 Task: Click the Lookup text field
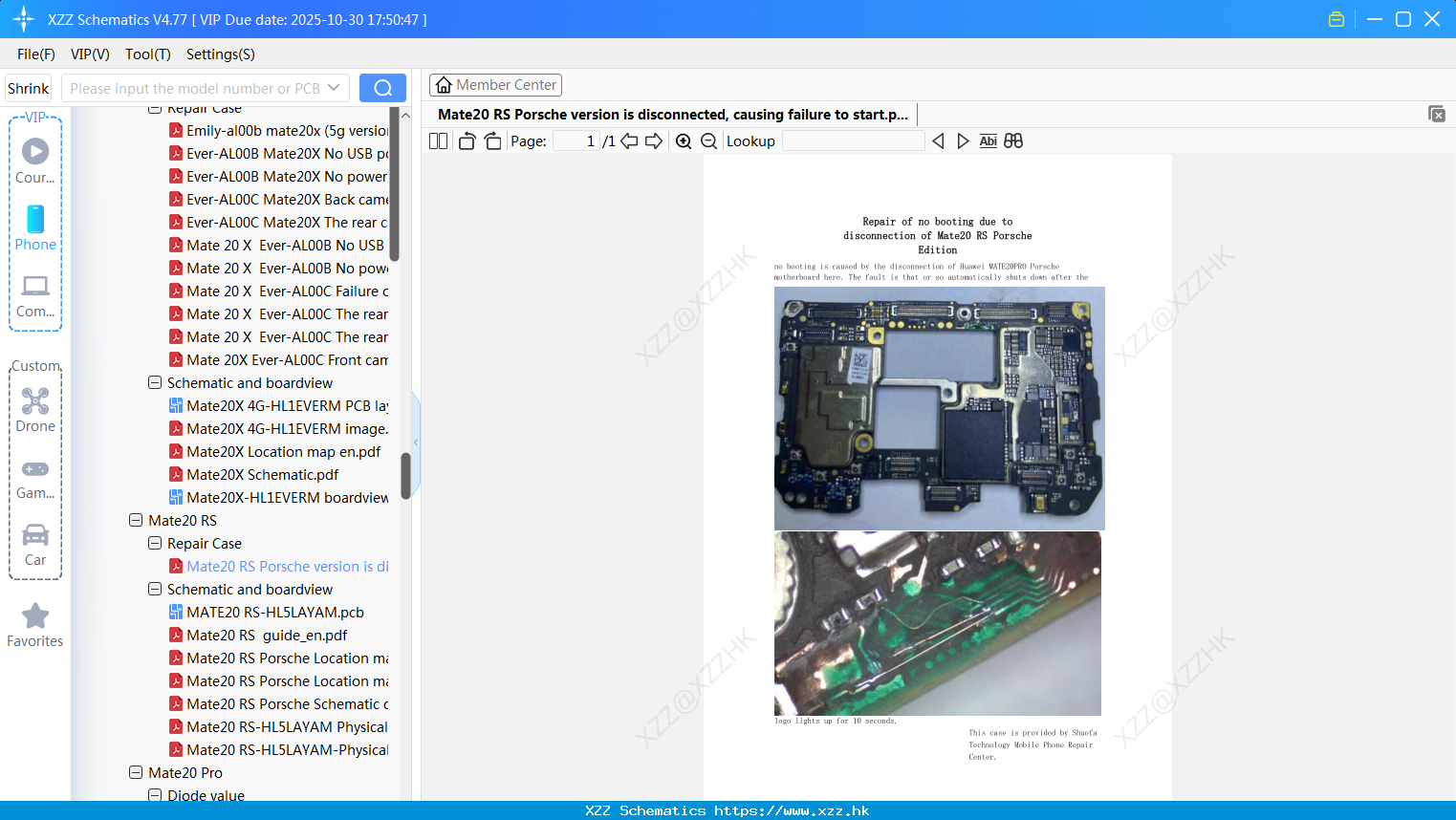click(854, 141)
